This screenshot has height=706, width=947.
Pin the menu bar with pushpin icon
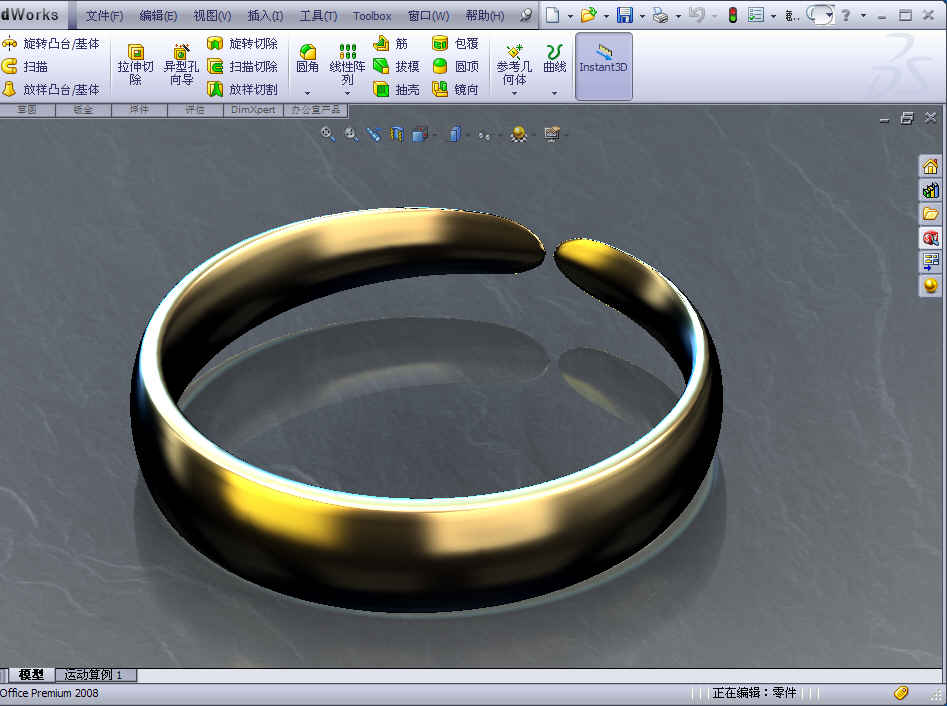point(527,15)
